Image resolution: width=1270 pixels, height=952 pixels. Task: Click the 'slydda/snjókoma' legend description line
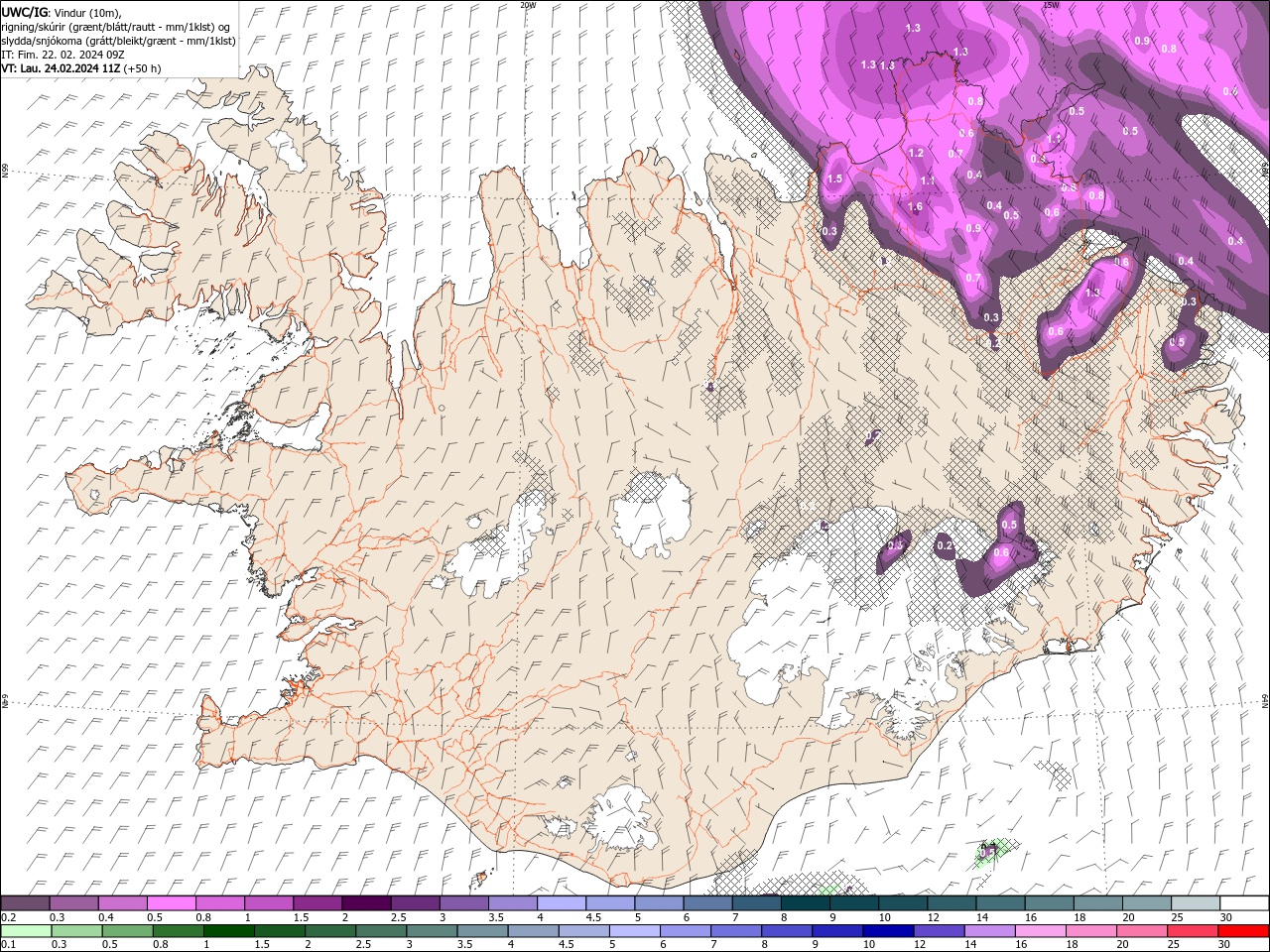(x=118, y=41)
